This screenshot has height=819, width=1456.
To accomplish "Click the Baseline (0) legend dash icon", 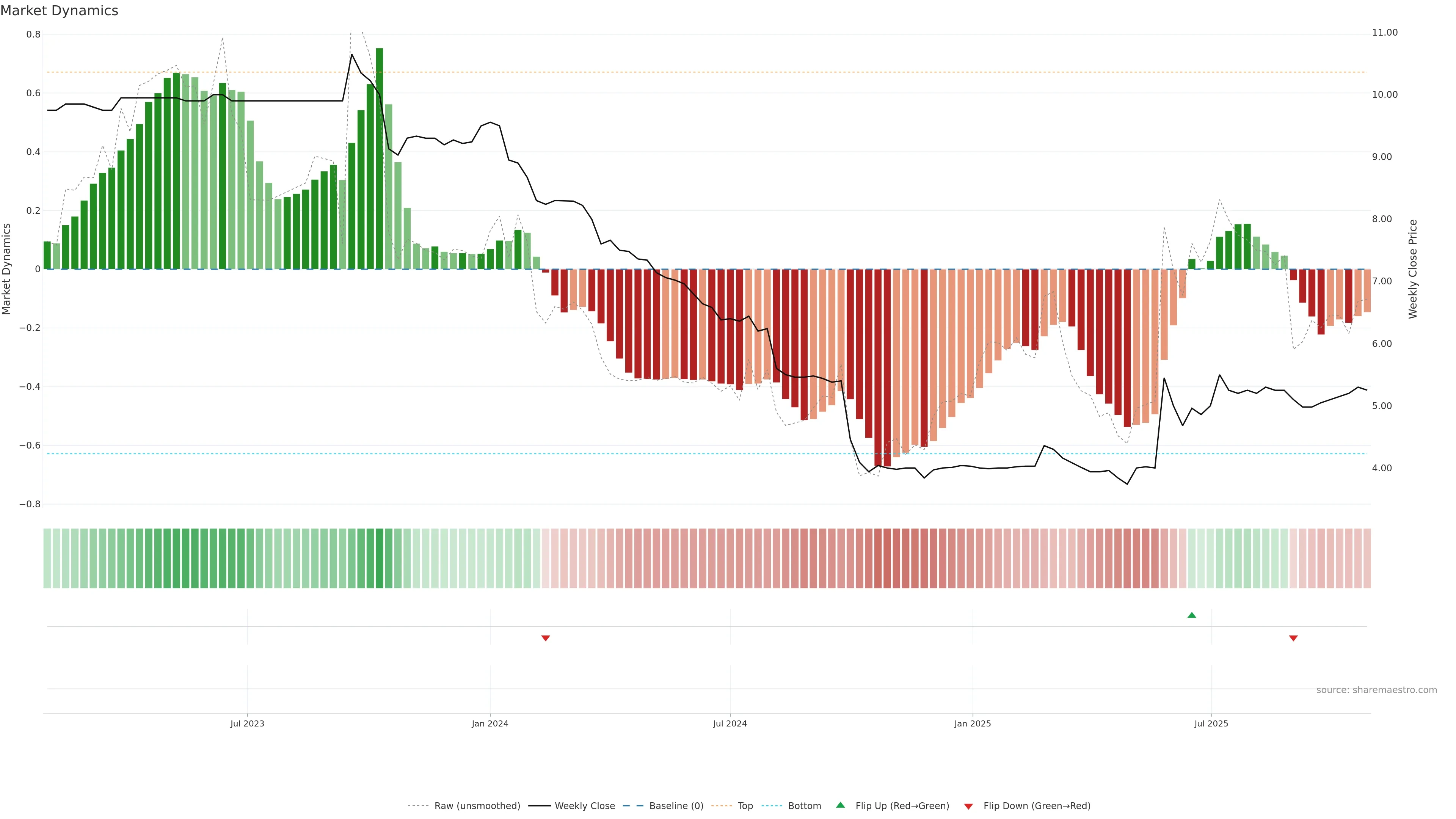I will 633,806.
